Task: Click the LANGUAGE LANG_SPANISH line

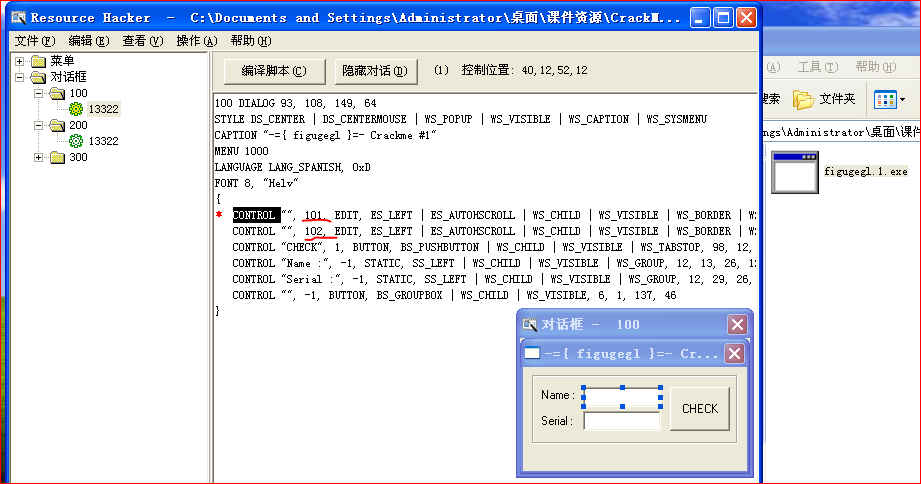Action: click(x=293, y=167)
